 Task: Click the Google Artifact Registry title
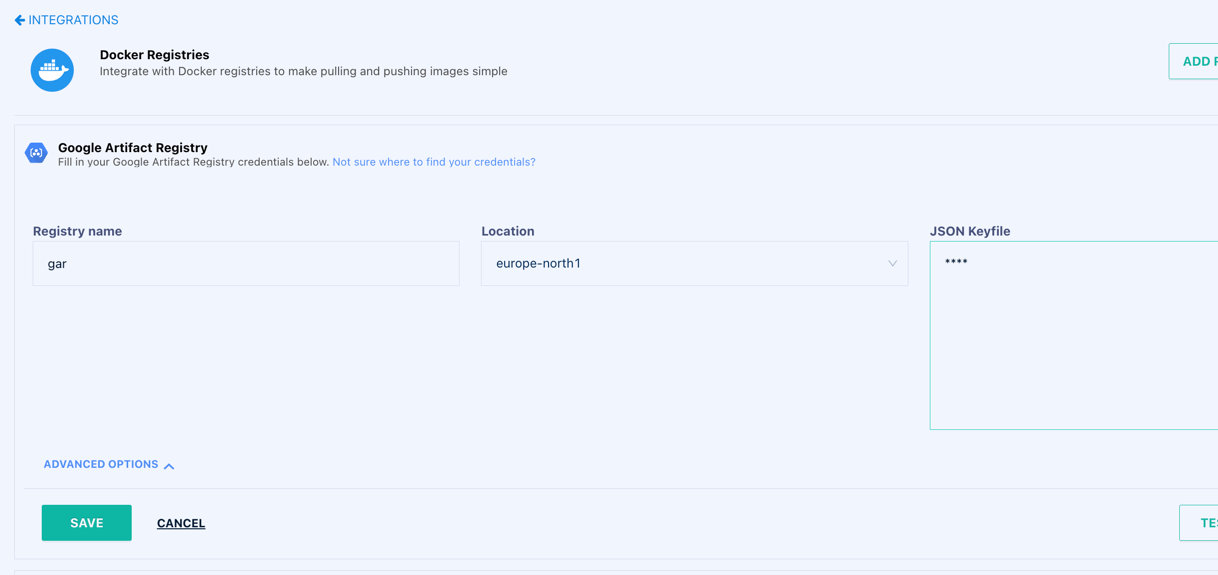pyautogui.click(x=133, y=147)
